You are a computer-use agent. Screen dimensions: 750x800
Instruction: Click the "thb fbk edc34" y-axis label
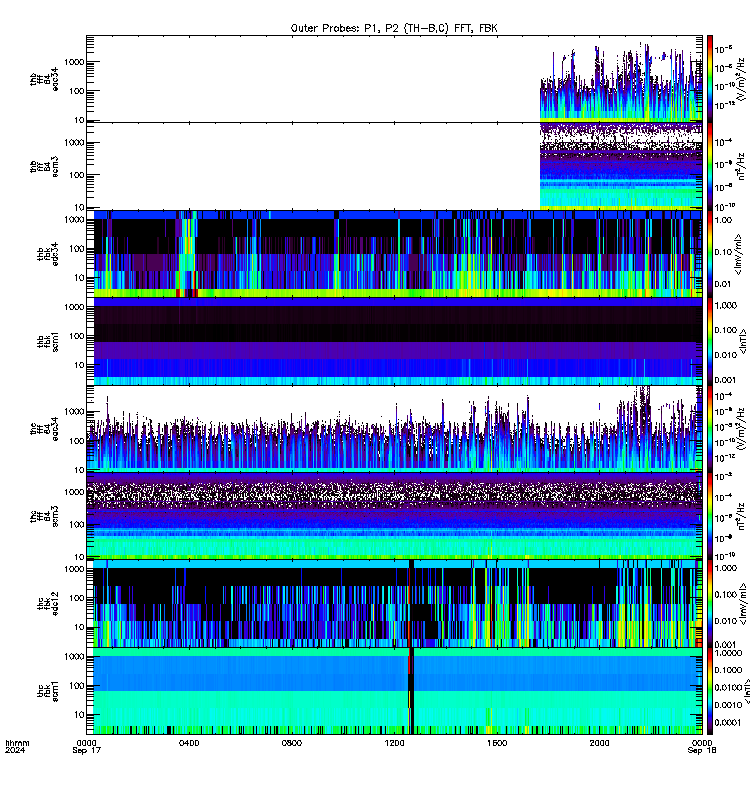(47, 254)
